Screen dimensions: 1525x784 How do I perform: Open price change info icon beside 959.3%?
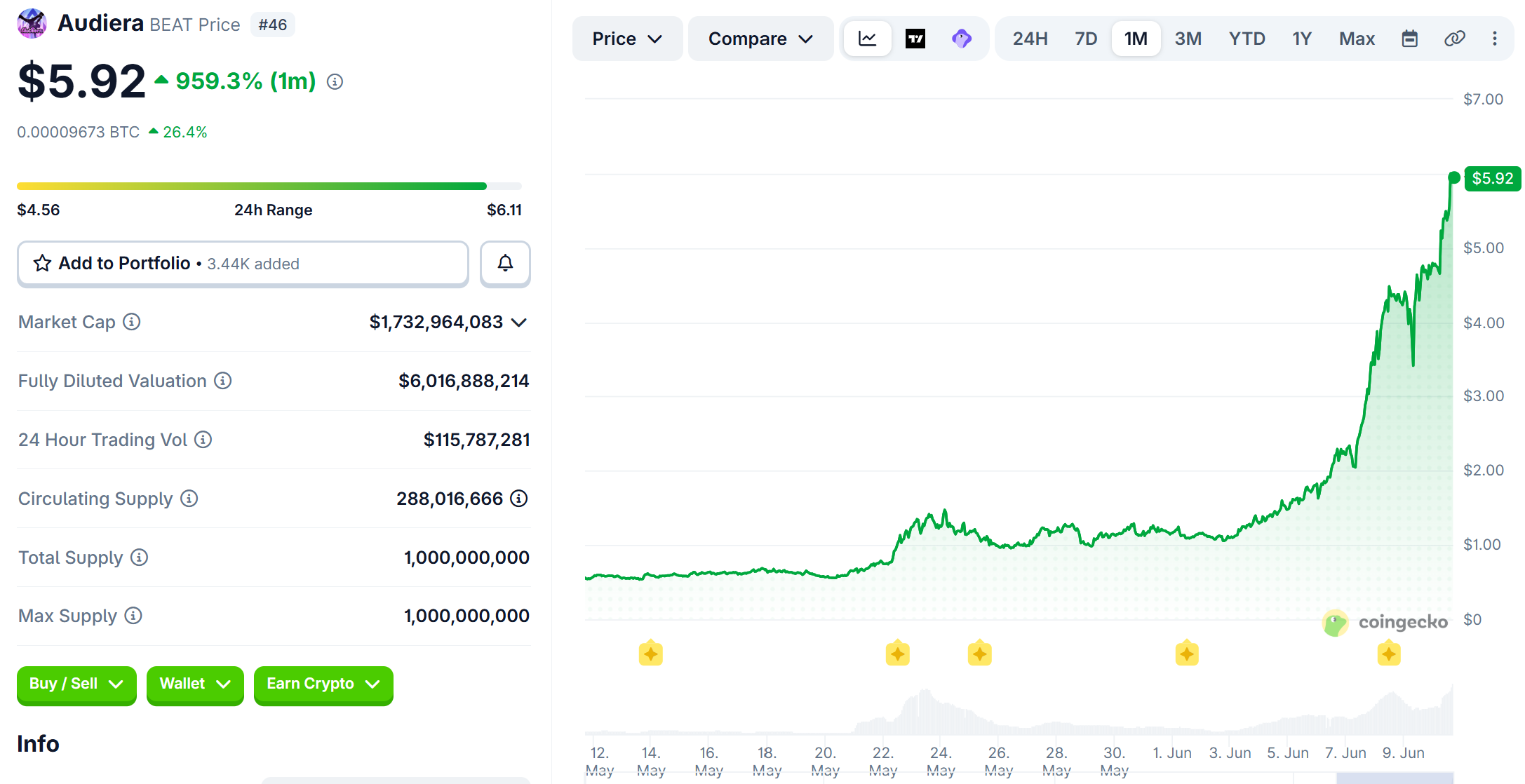point(335,82)
